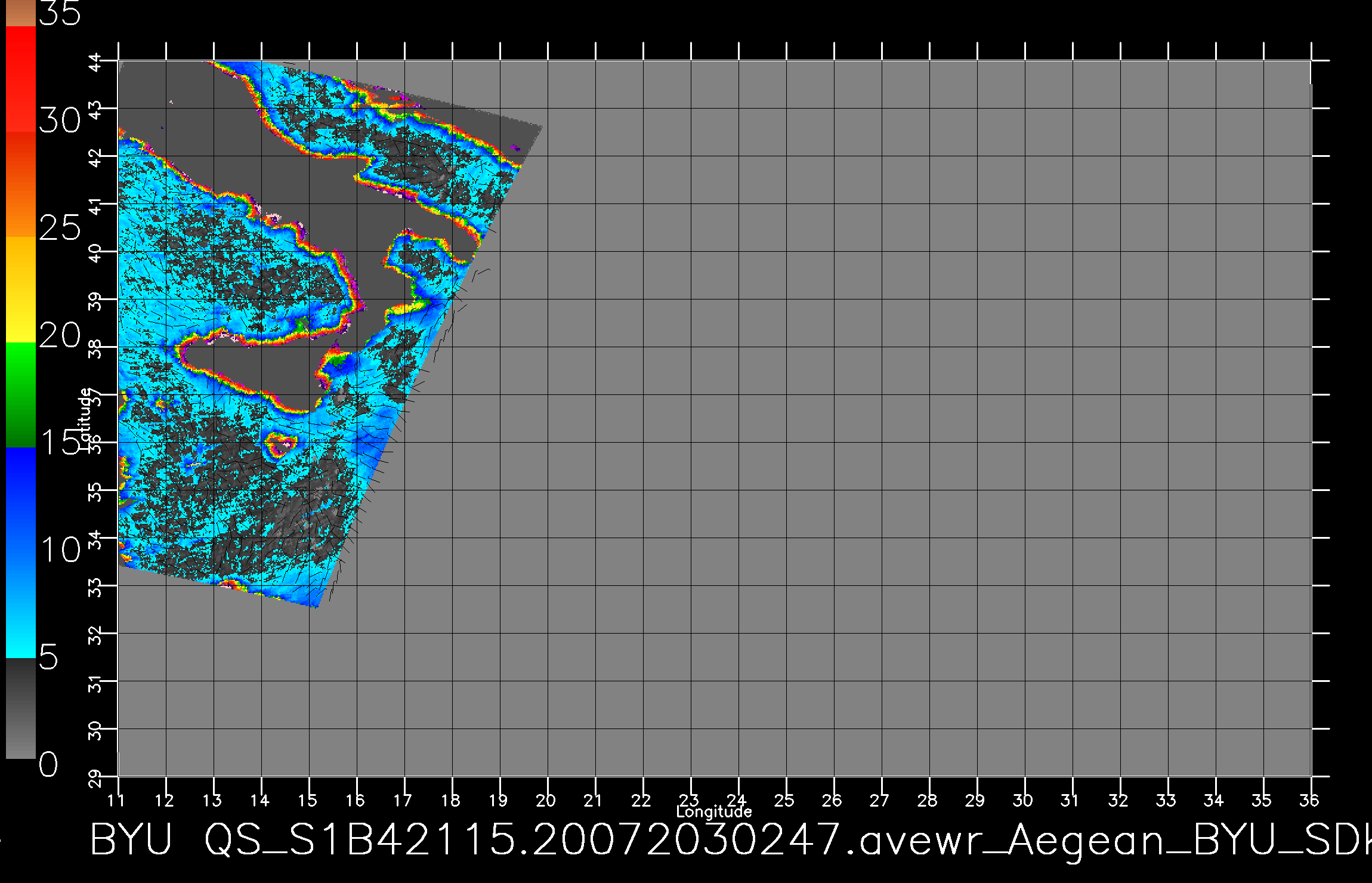The height and width of the screenshot is (883, 1372).
Task: Click the latitude tick label 44
Action: tap(96, 61)
